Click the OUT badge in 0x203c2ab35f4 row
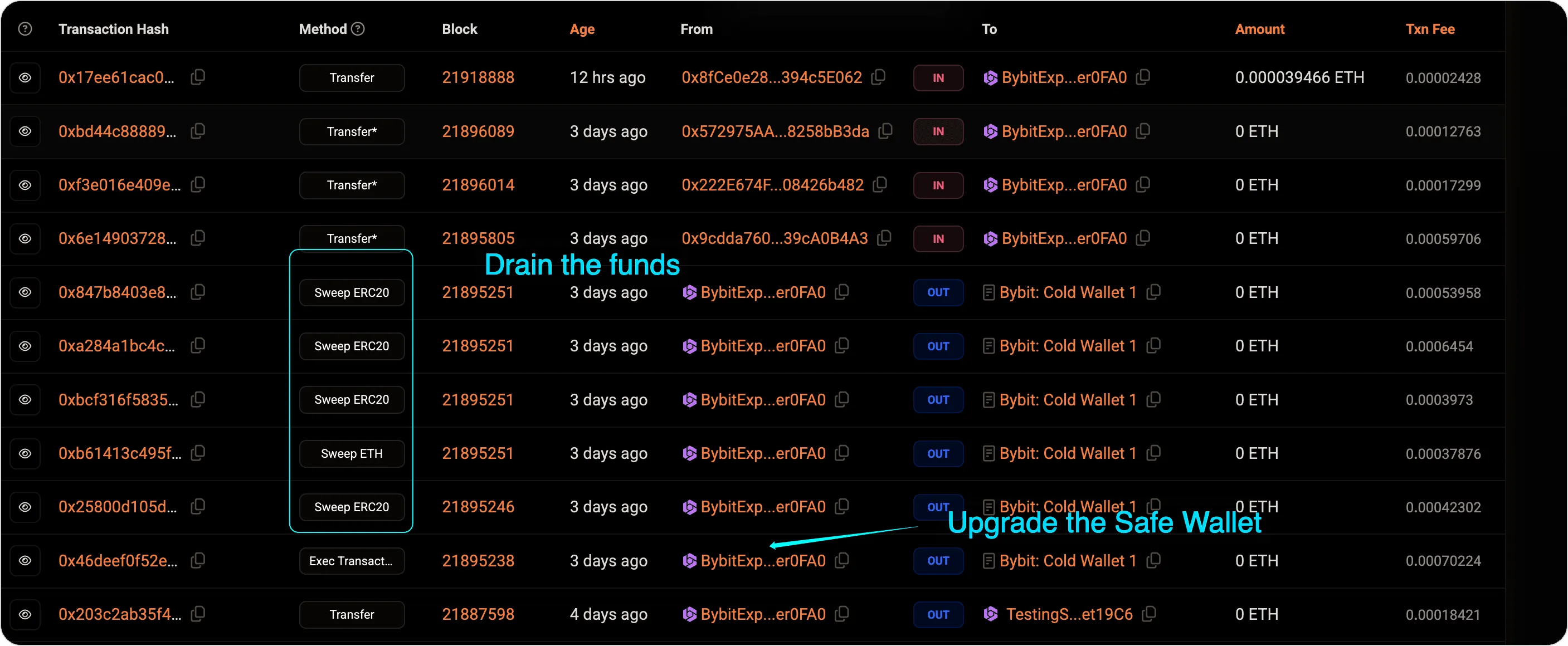 938,614
